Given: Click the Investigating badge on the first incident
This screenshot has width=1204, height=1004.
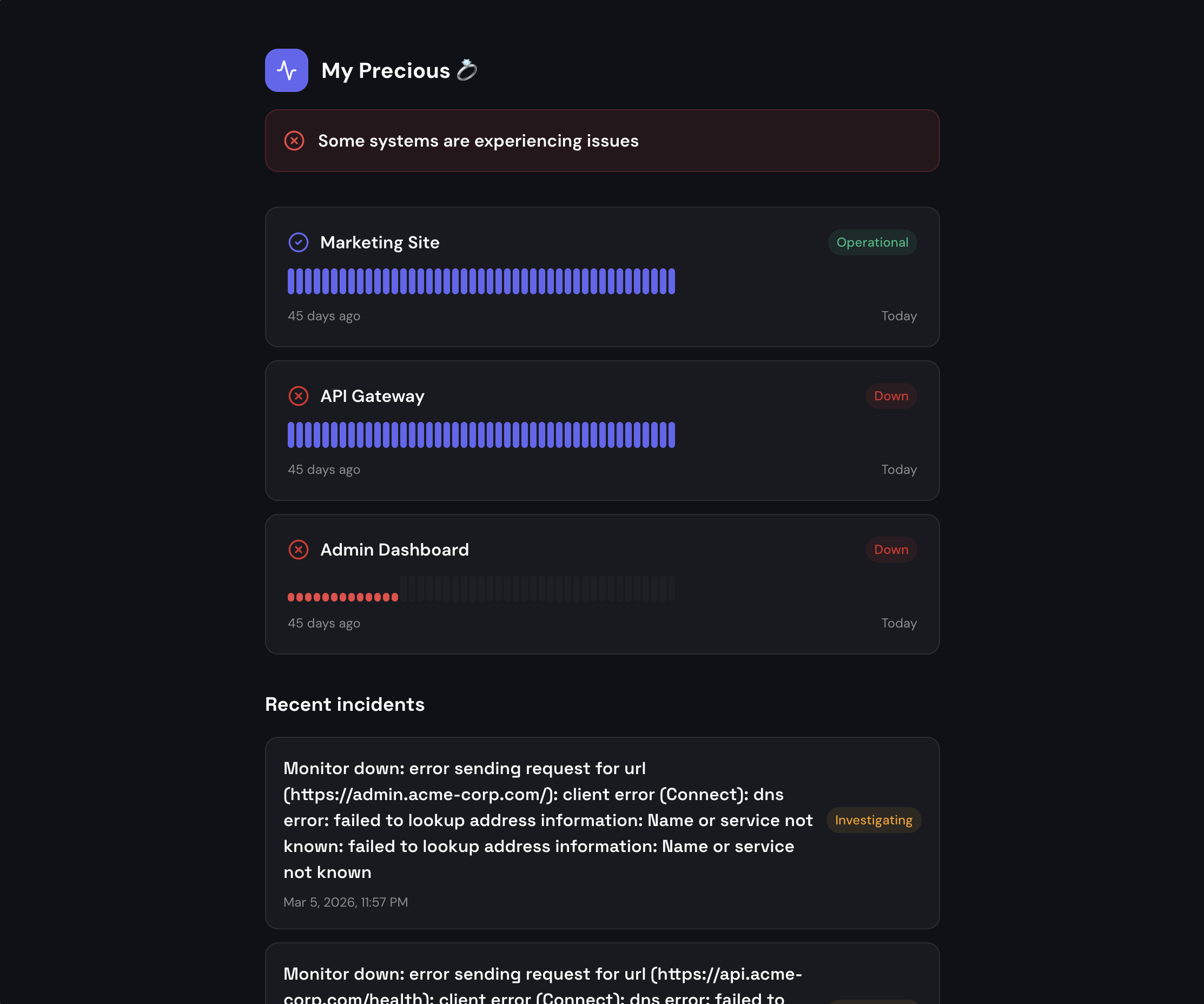Looking at the screenshot, I should [x=873, y=820].
